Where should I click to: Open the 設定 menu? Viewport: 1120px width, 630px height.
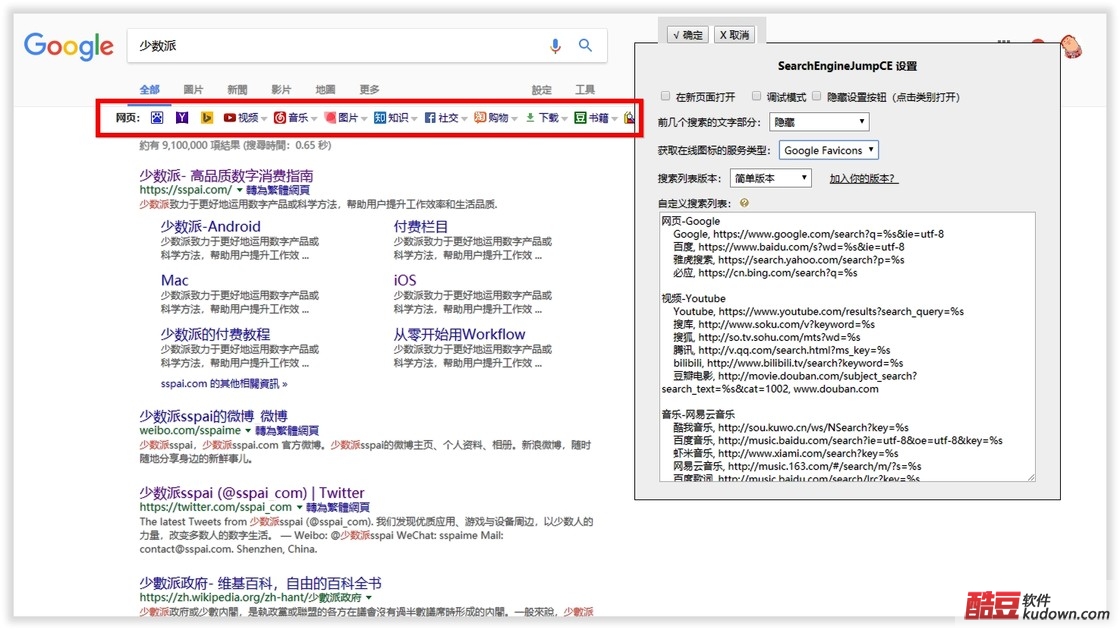(x=541, y=89)
